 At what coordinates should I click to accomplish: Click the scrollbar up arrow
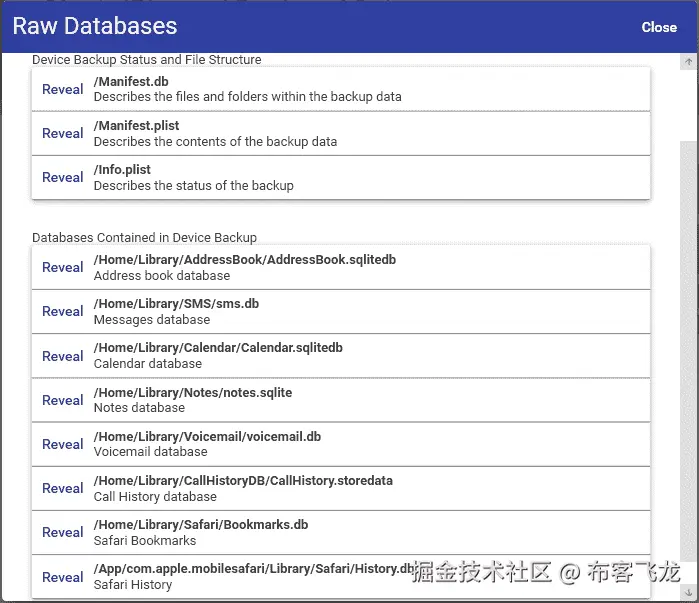click(x=689, y=62)
